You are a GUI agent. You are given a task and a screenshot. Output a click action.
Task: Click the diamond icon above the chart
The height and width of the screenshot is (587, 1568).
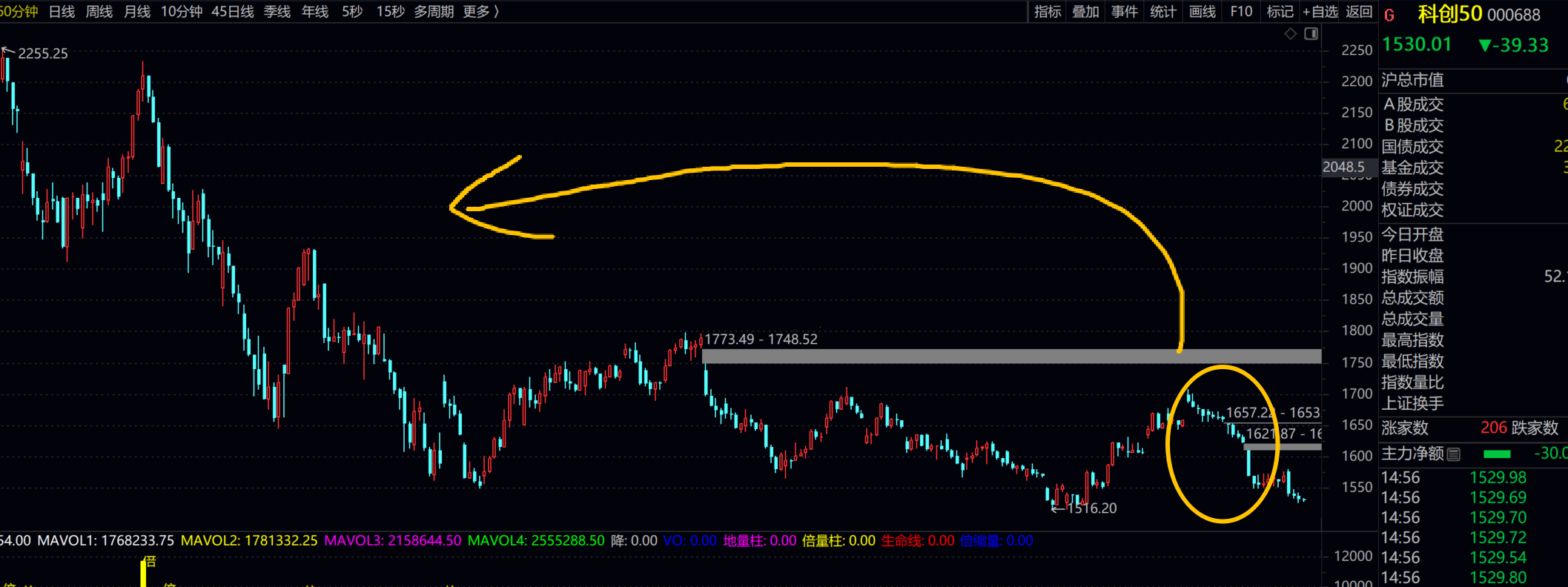tap(1291, 34)
